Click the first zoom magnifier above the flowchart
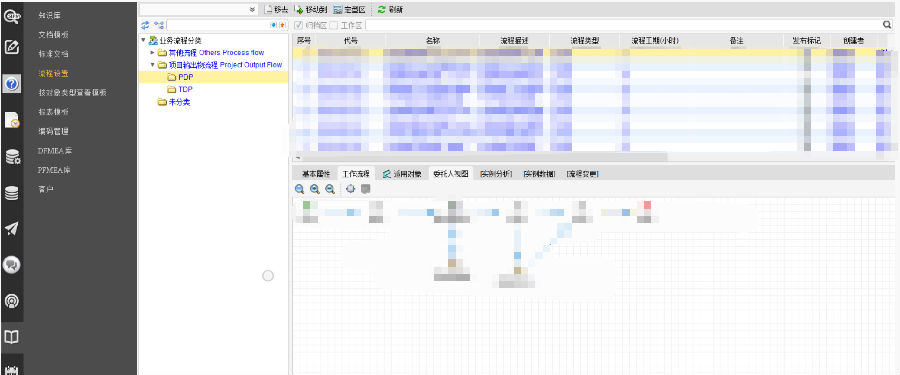Screen dimensions: 900x375 [x=300, y=189]
